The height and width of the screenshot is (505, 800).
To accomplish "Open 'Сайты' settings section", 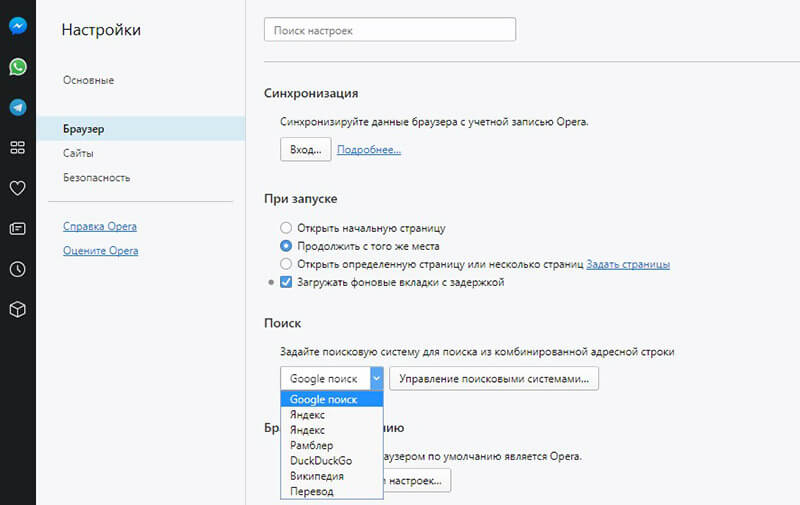I will (78, 153).
